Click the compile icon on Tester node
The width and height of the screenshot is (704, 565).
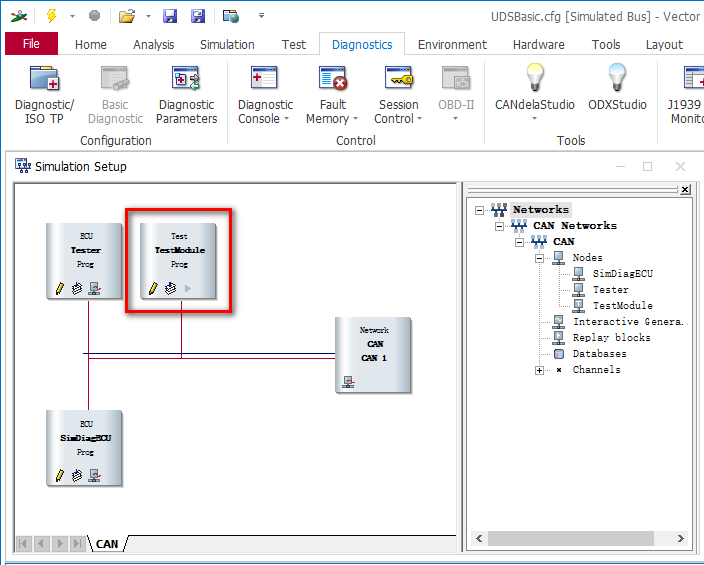77,288
